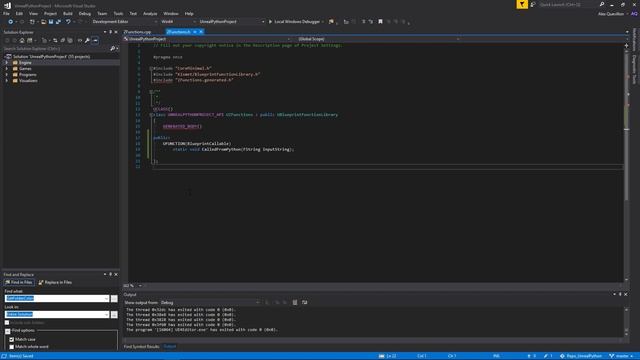Click the Solution Explorer Refresh icon
Image resolution: width=640 pixels, height=360 pixels.
click(x=55, y=40)
